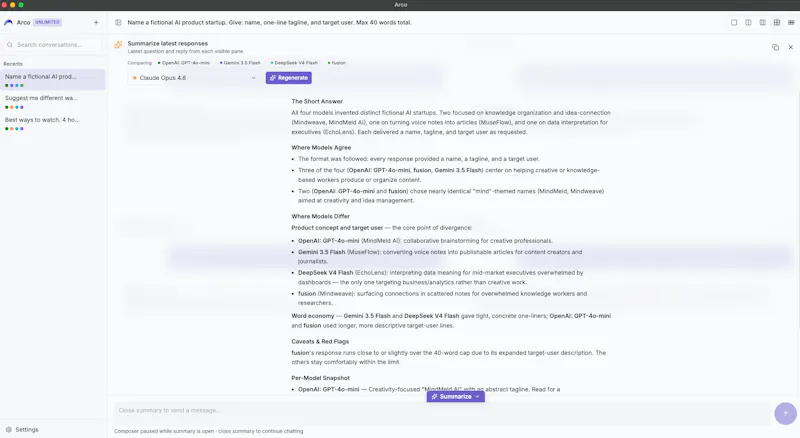Click the OpenAI: GPT-4o-mini comparing chip

tap(184, 63)
